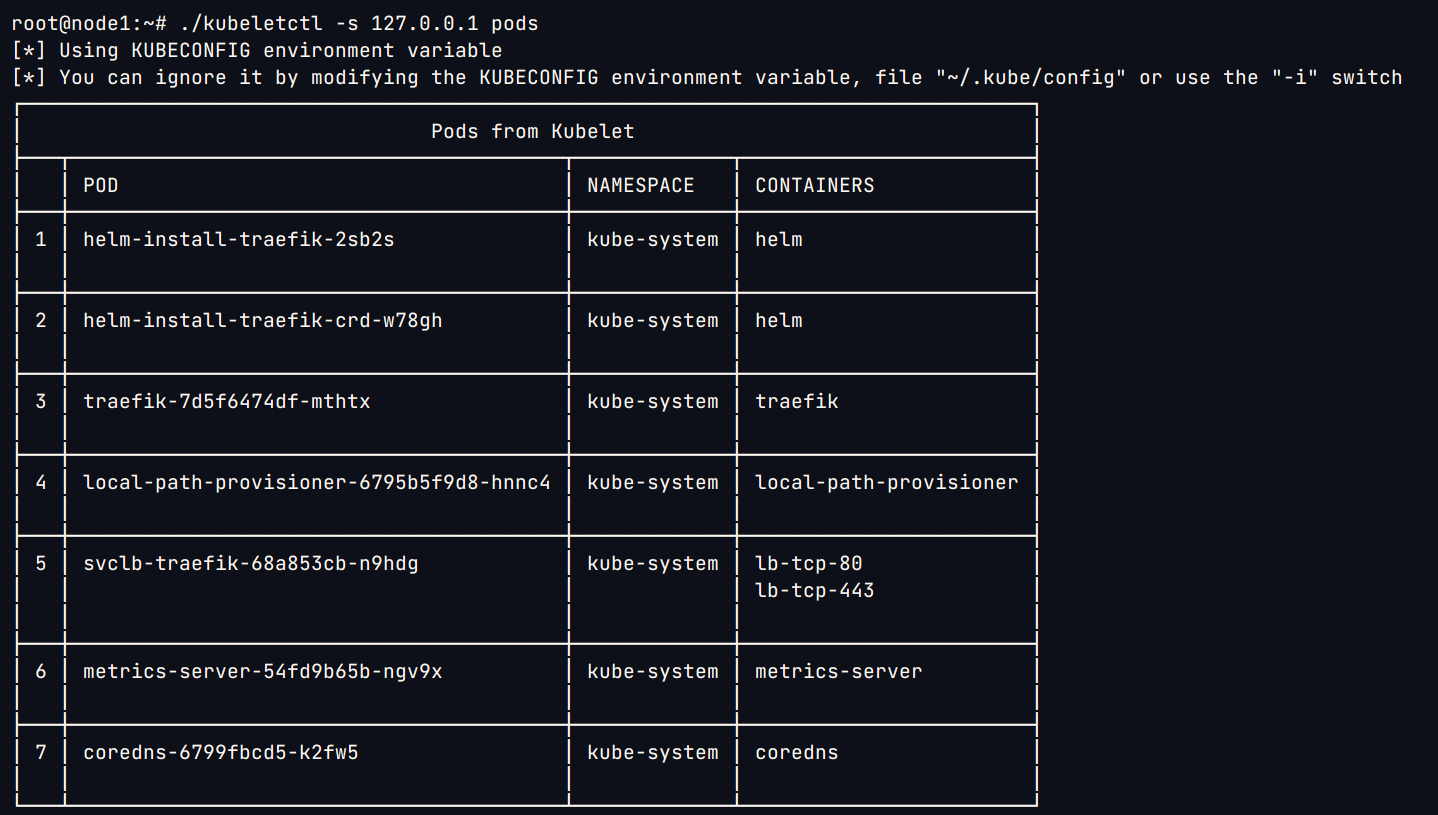Click the "Using KUBECONFIG environment variable" line
The width and height of the screenshot is (1438, 815).
(280, 50)
